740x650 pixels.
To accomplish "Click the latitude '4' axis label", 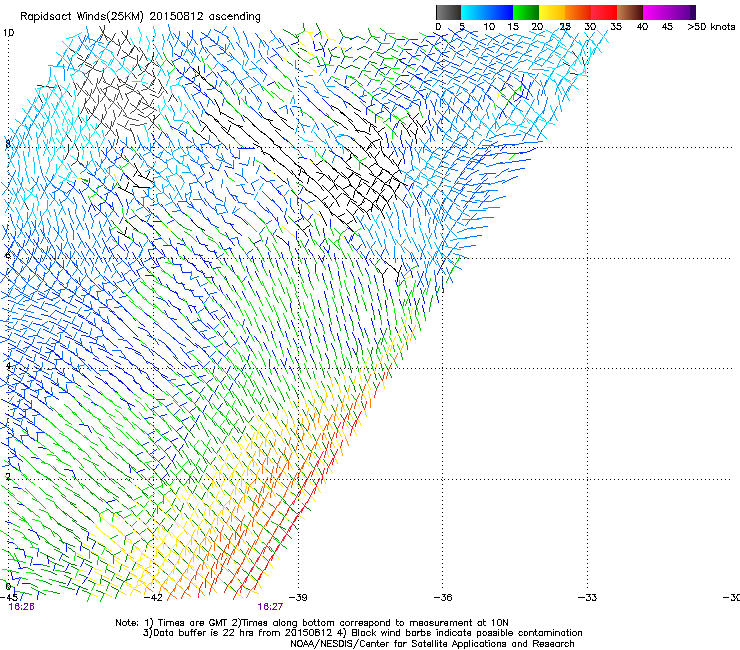I will pyautogui.click(x=8, y=366).
